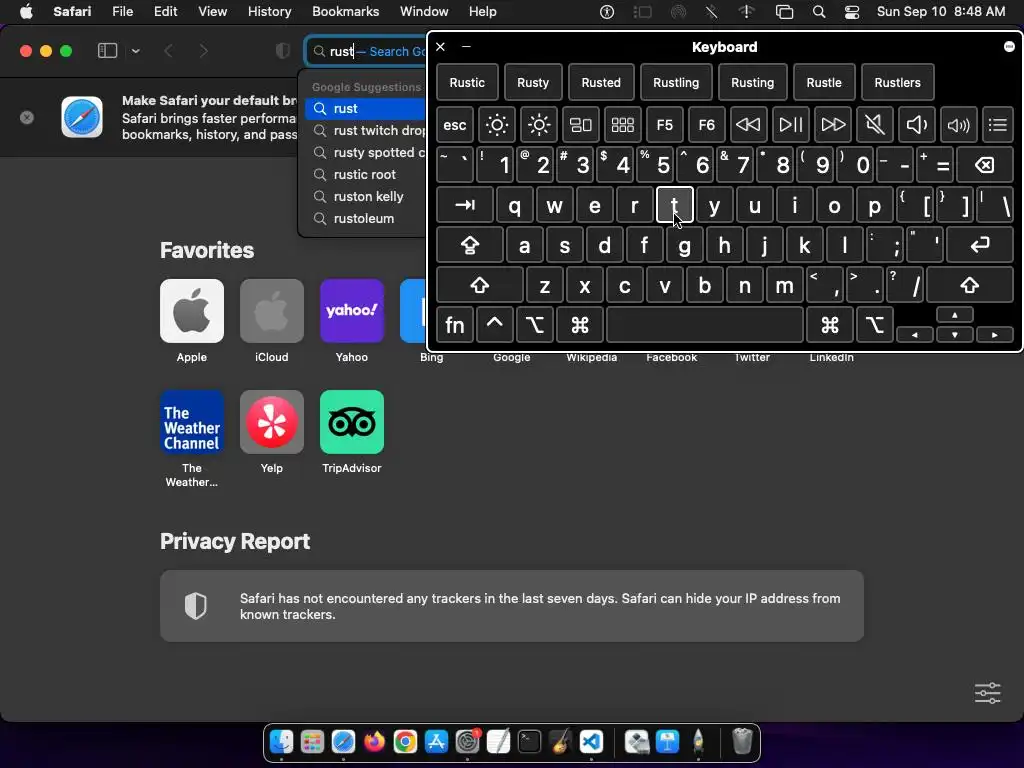
Task: Tap the Launchpad grid key
Action: coord(622,125)
